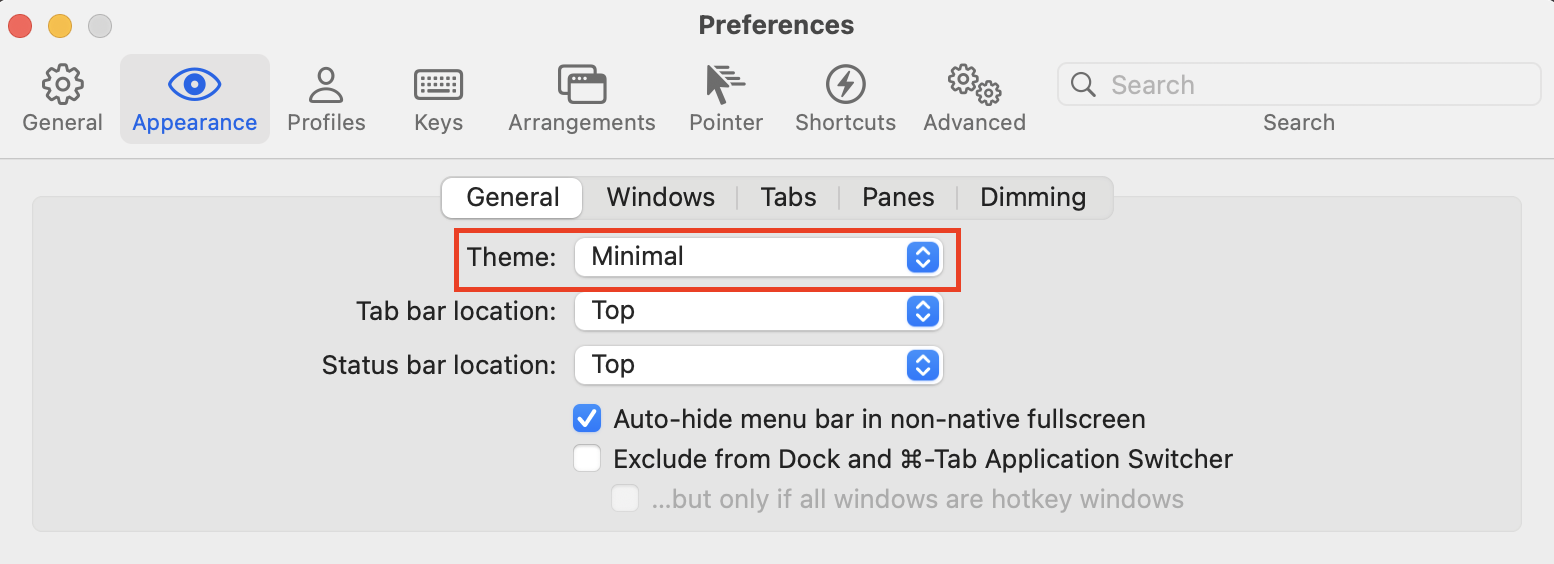Click the Search preferences field

tap(1298, 85)
